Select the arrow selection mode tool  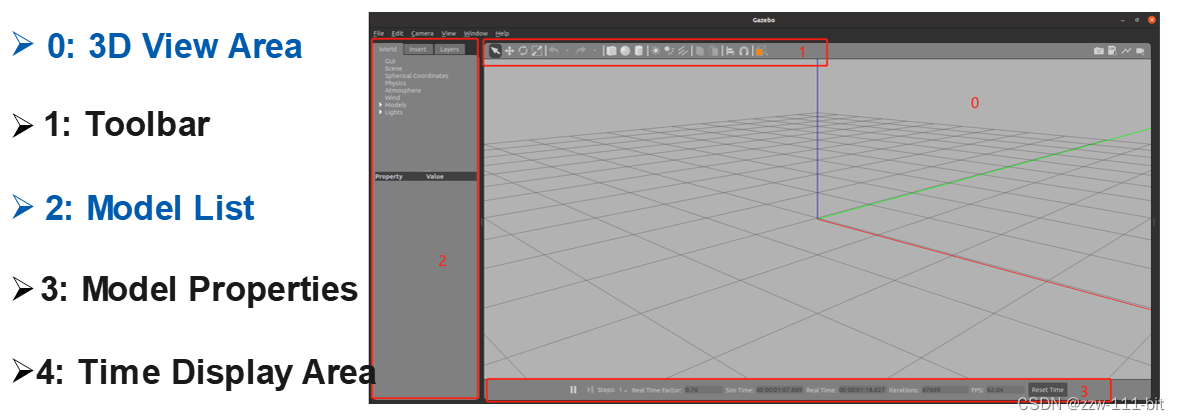[495, 51]
